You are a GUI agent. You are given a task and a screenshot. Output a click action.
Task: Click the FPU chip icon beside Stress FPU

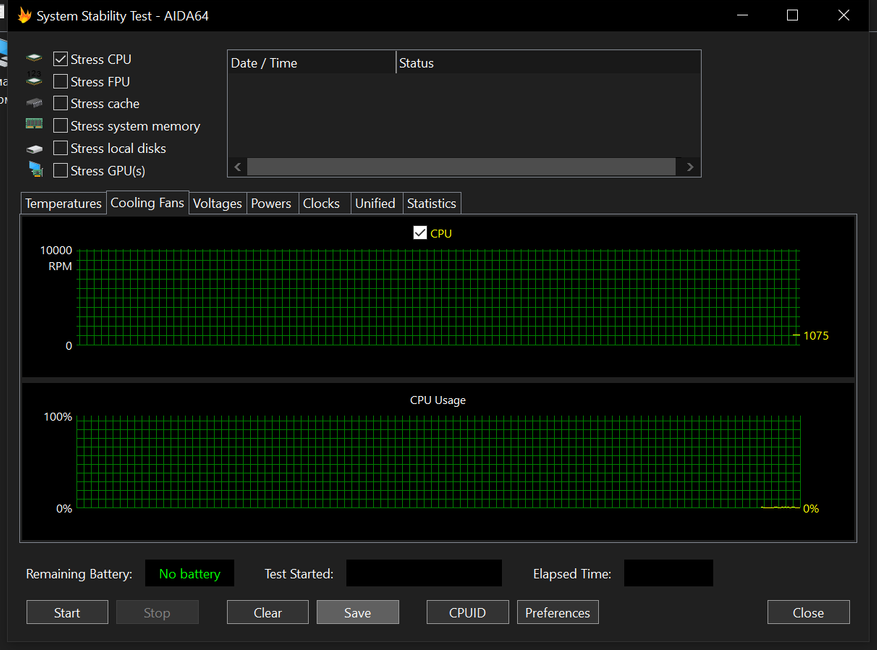pyautogui.click(x=35, y=81)
